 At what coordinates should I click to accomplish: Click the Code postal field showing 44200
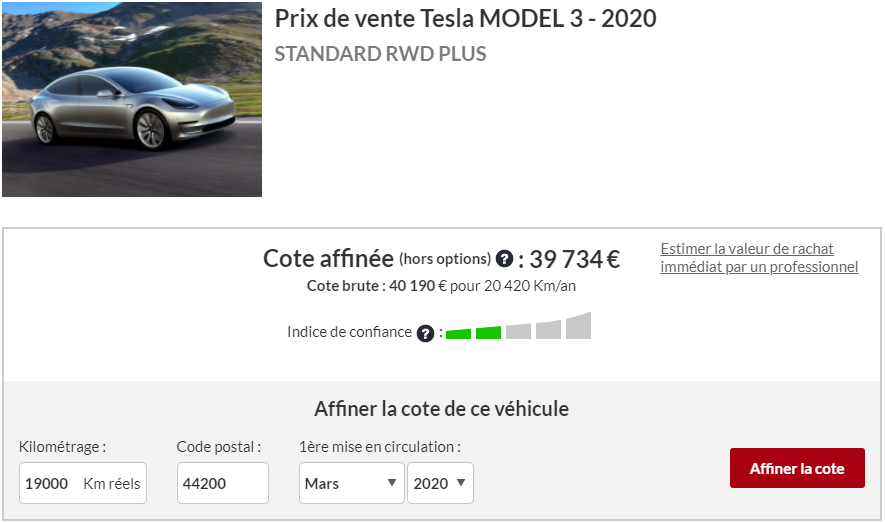click(x=223, y=483)
